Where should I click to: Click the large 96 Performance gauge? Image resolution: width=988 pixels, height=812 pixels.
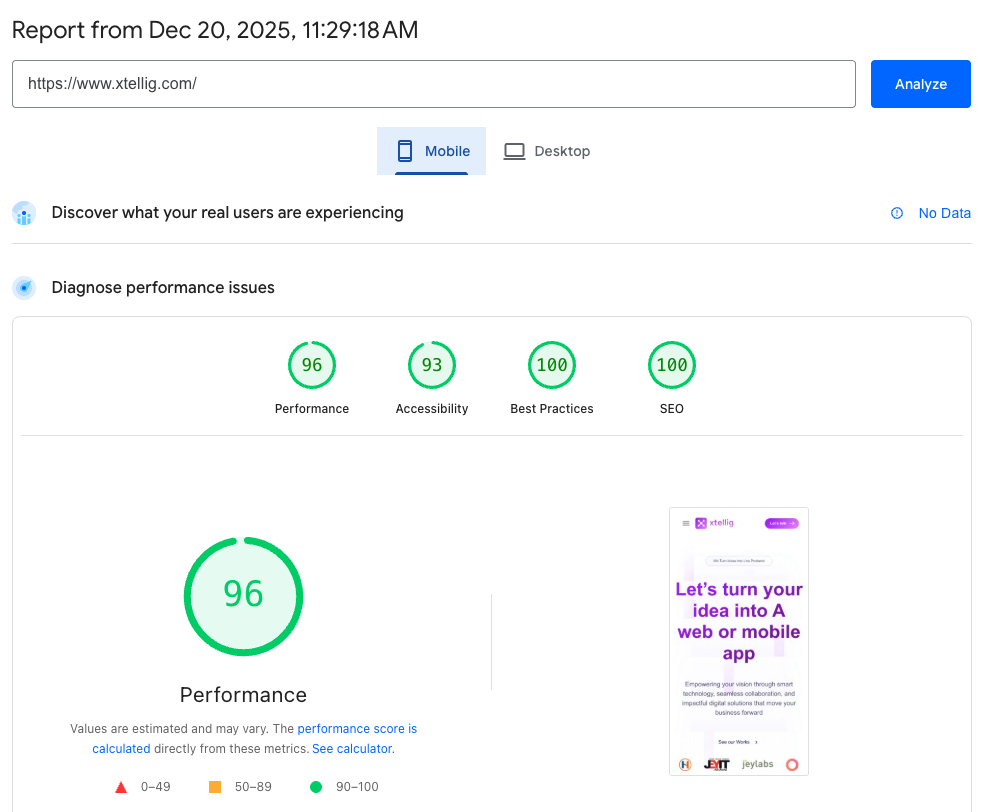point(243,596)
